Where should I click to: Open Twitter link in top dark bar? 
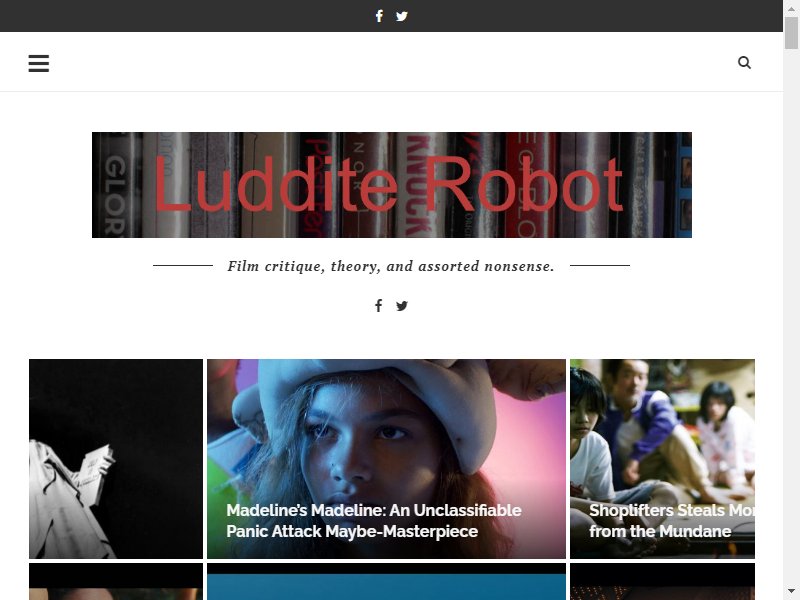coord(402,16)
